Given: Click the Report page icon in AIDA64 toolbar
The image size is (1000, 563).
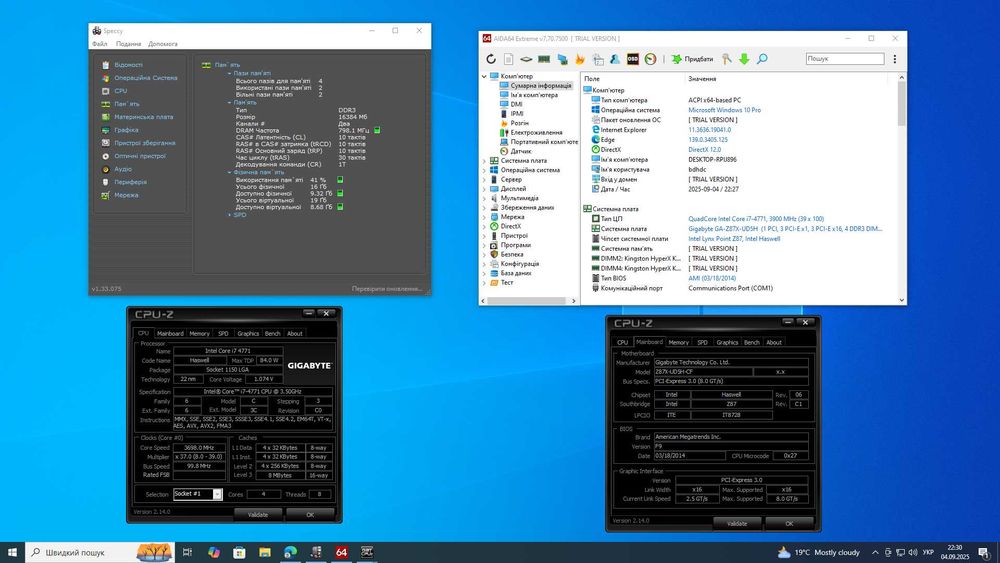Looking at the screenshot, I should [508, 59].
